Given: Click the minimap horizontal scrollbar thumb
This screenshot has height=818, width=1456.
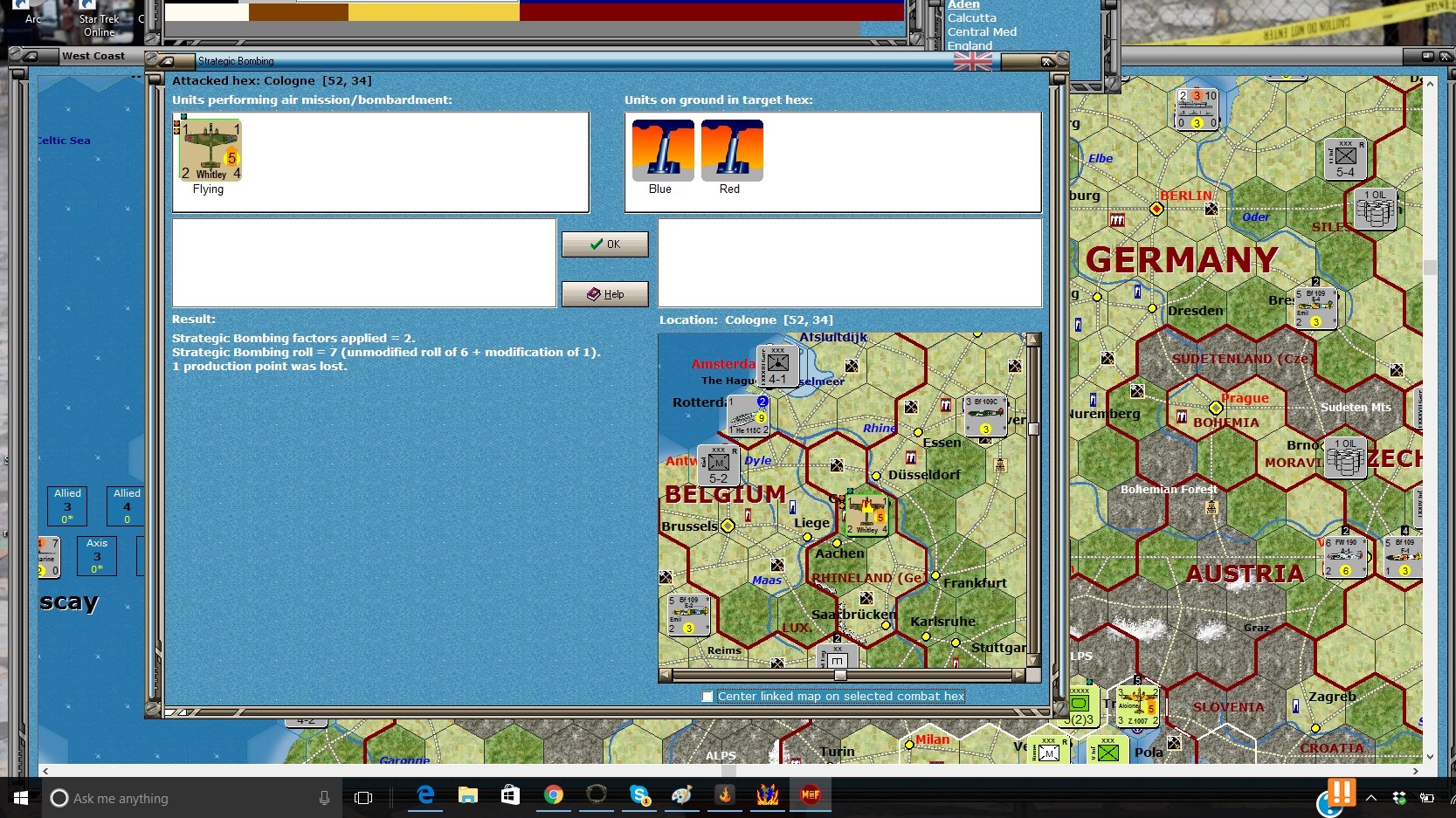Looking at the screenshot, I should tap(839, 675).
